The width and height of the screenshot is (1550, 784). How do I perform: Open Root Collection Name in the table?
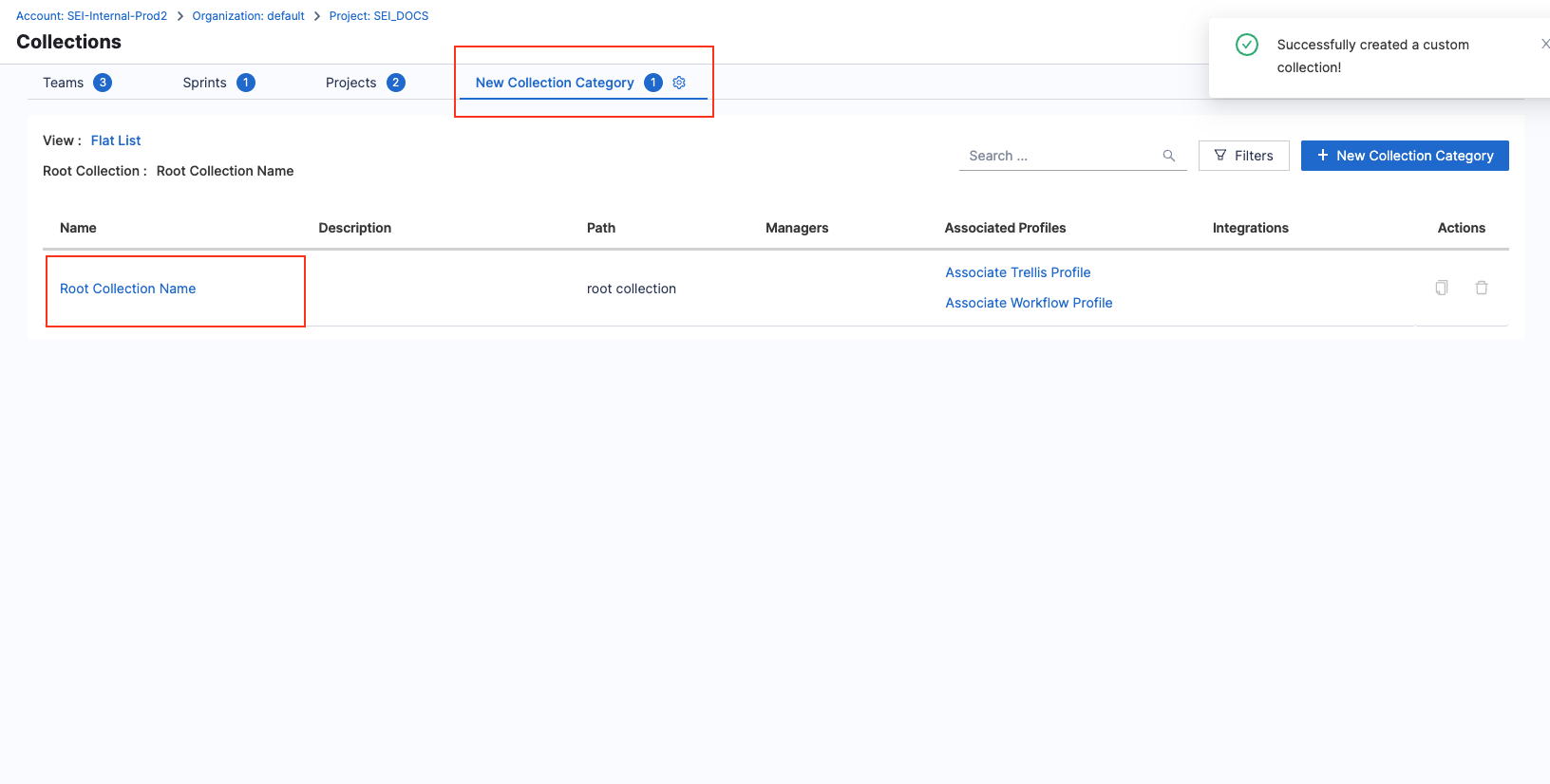coord(128,289)
